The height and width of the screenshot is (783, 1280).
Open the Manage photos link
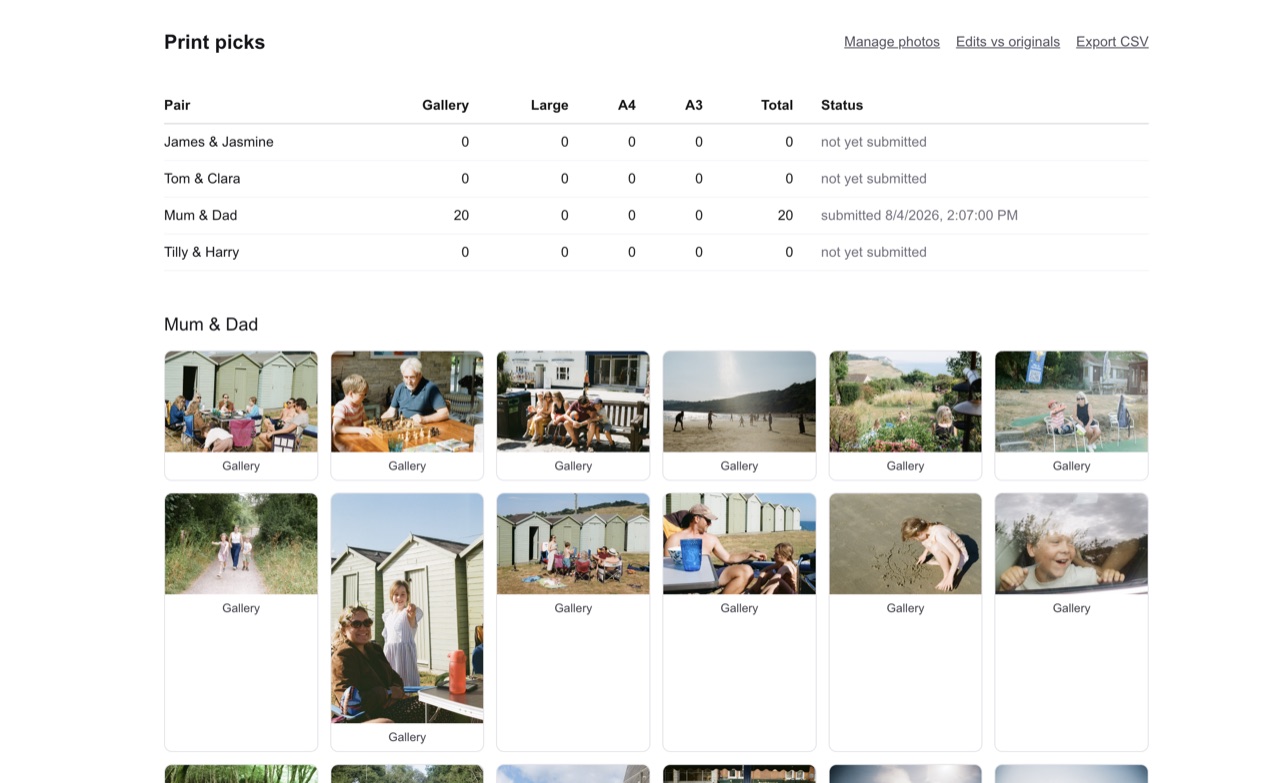(892, 42)
